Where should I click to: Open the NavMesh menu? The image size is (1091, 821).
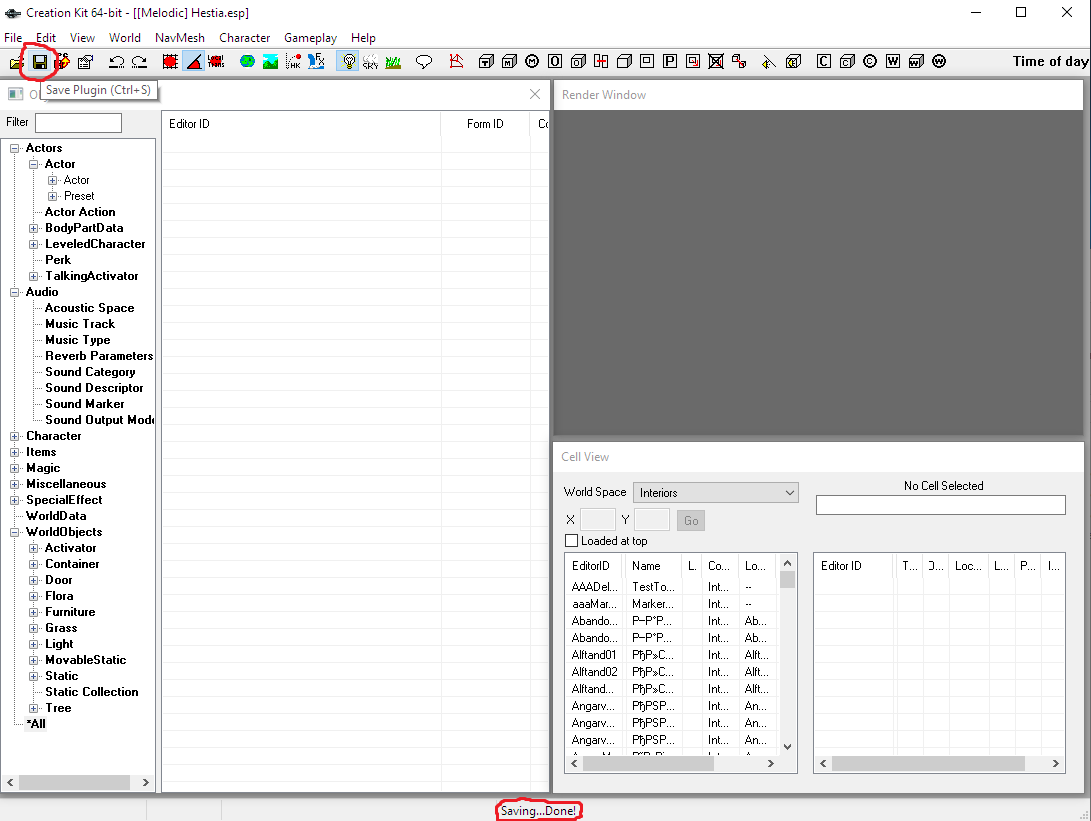pos(179,38)
